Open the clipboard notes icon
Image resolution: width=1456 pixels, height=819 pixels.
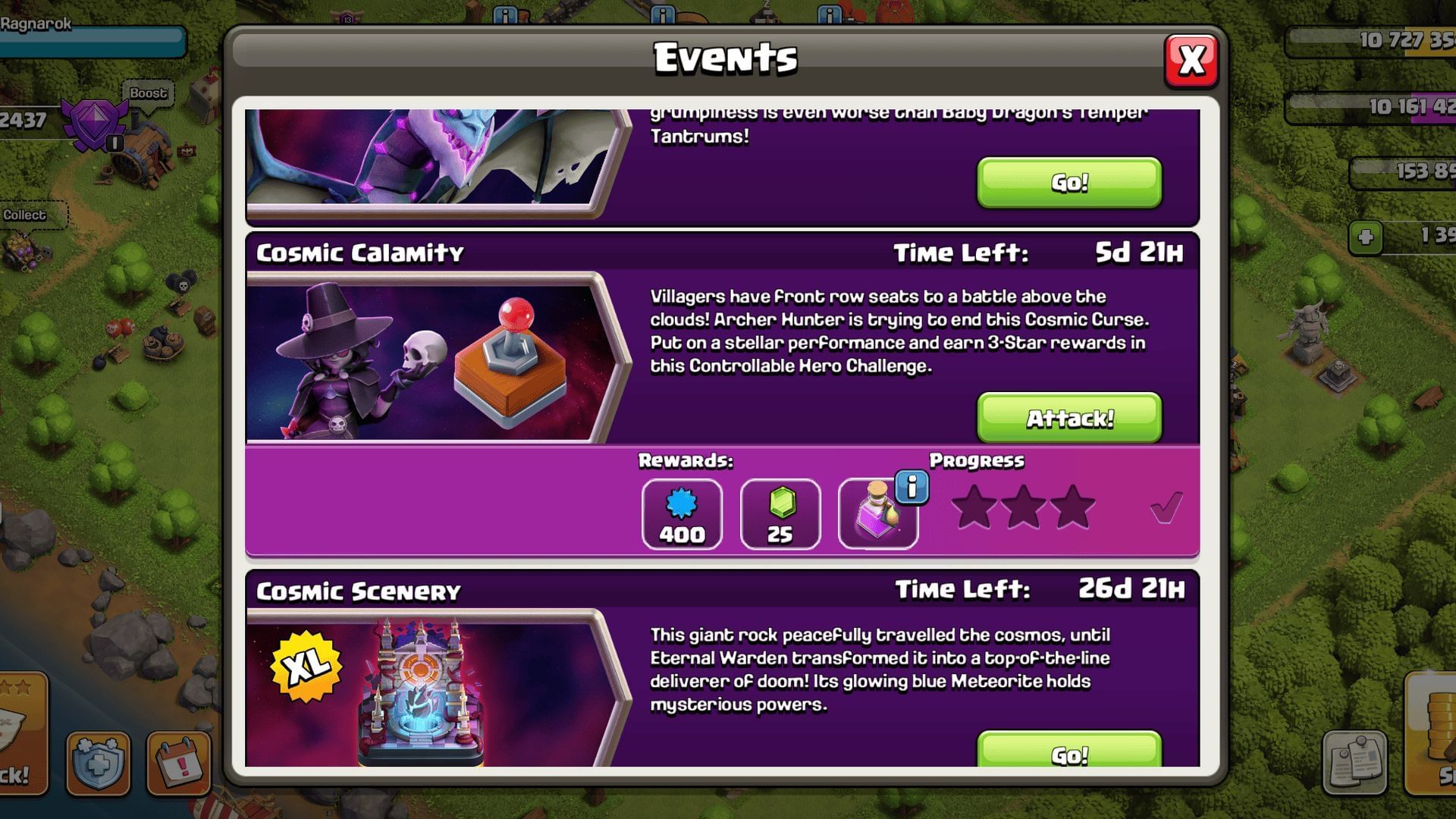pos(1355,763)
